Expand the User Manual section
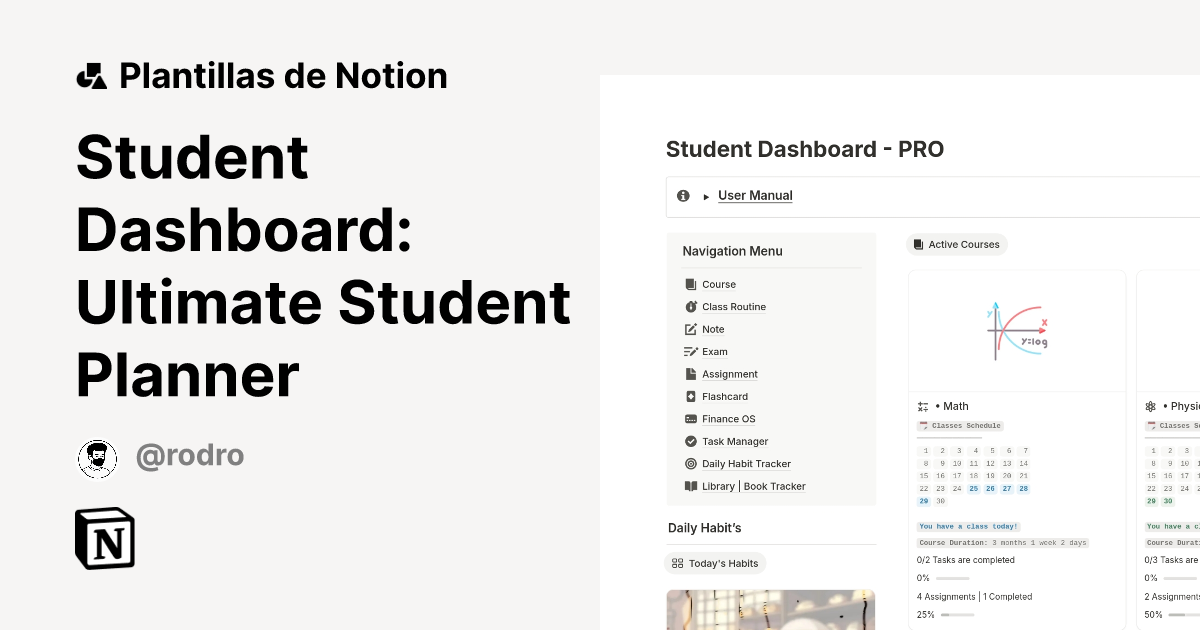Screen dimensions: 1200x630 pyautogui.click(x=705, y=196)
